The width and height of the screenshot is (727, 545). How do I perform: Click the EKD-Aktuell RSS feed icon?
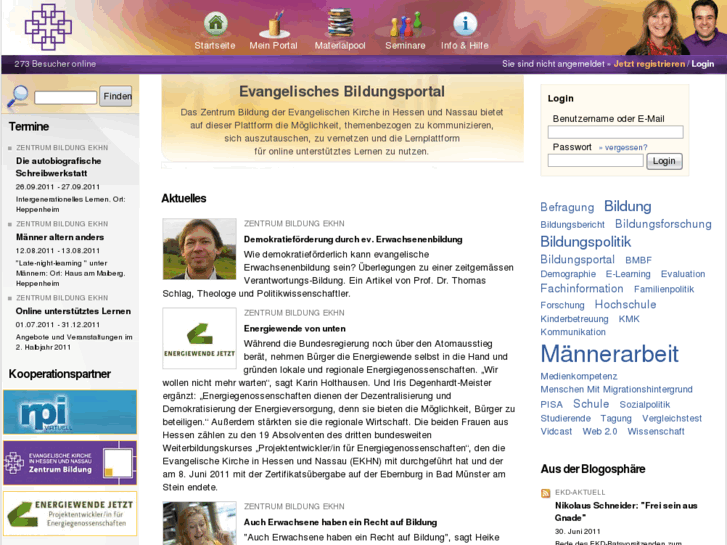(x=546, y=493)
